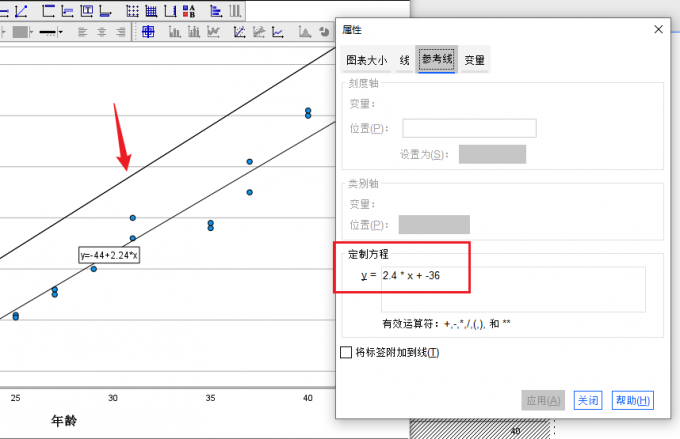Viewport: 680px width, 439px height.
Task: Click the grey fill color swatch
Action: coord(20,32)
